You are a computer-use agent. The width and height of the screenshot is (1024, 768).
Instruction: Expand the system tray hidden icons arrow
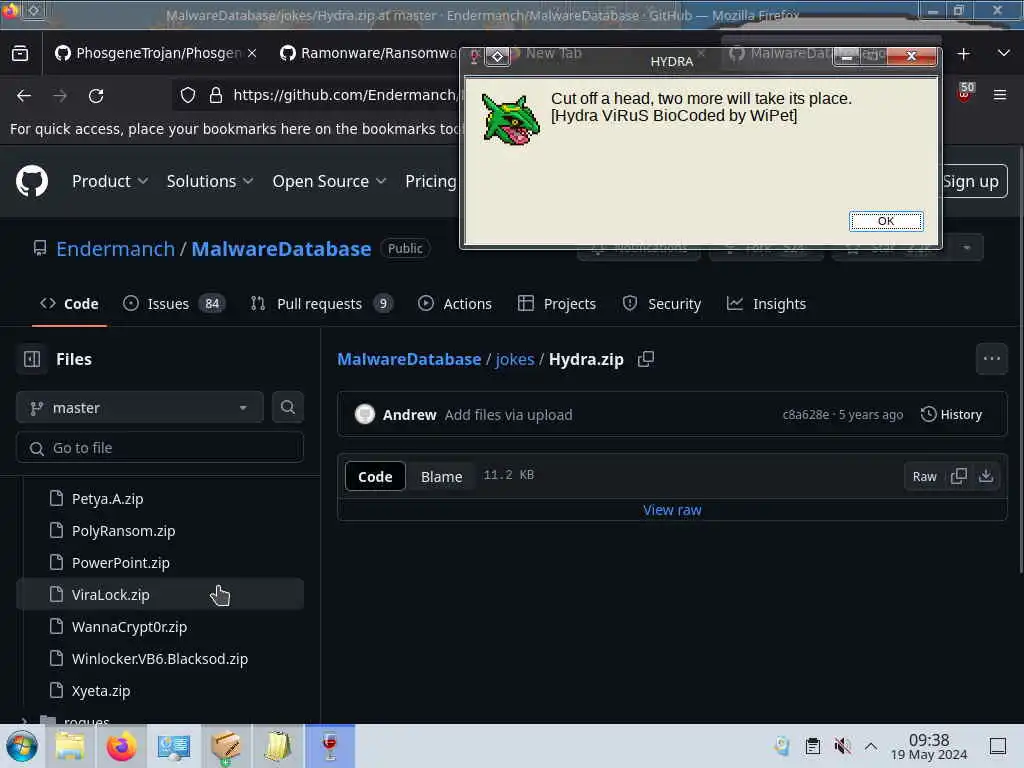(871, 746)
